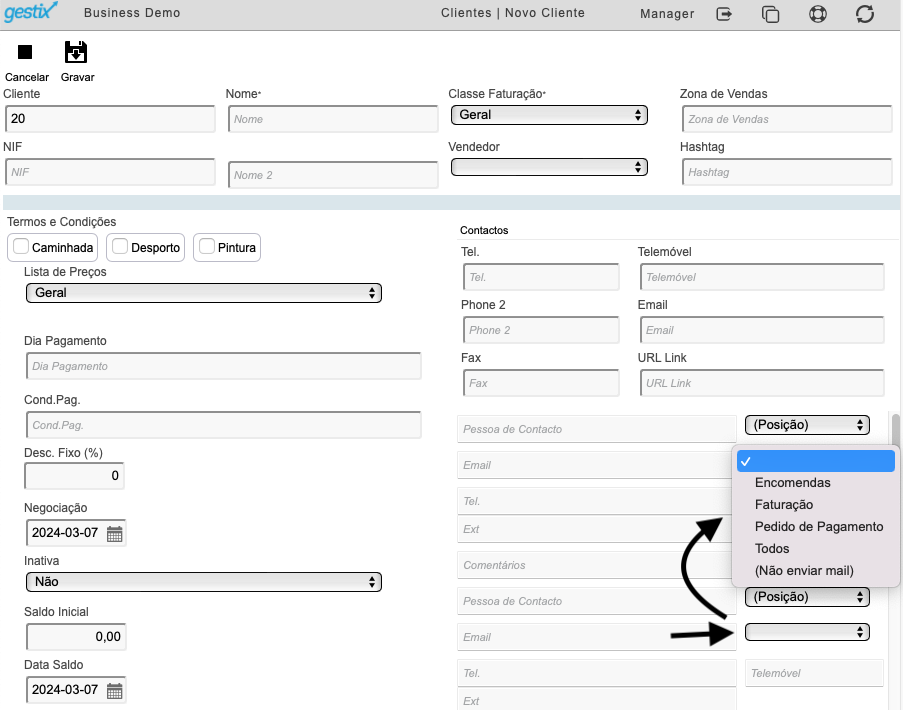Click the Gravar save icon
The width and height of the screenshot is (903, 710).
tap(75, 52)
